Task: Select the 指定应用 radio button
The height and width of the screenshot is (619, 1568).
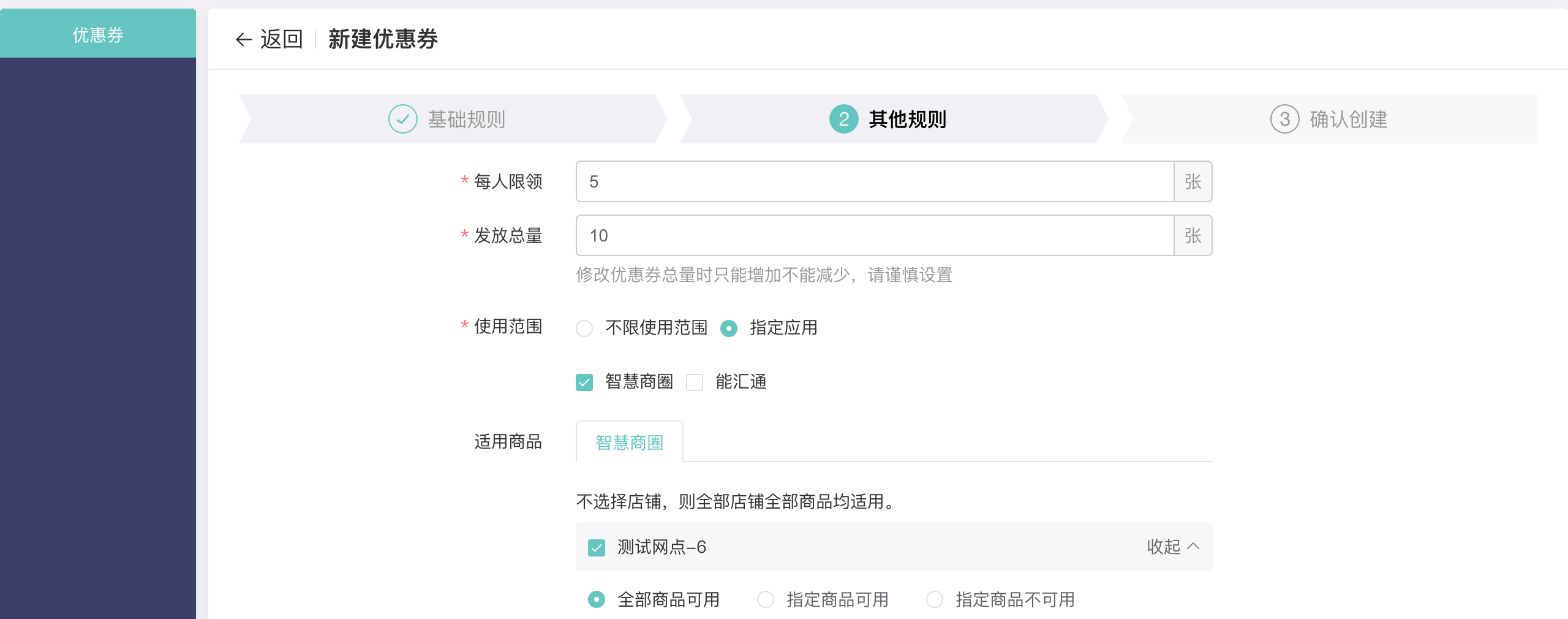Action: (x=729, y=328)
